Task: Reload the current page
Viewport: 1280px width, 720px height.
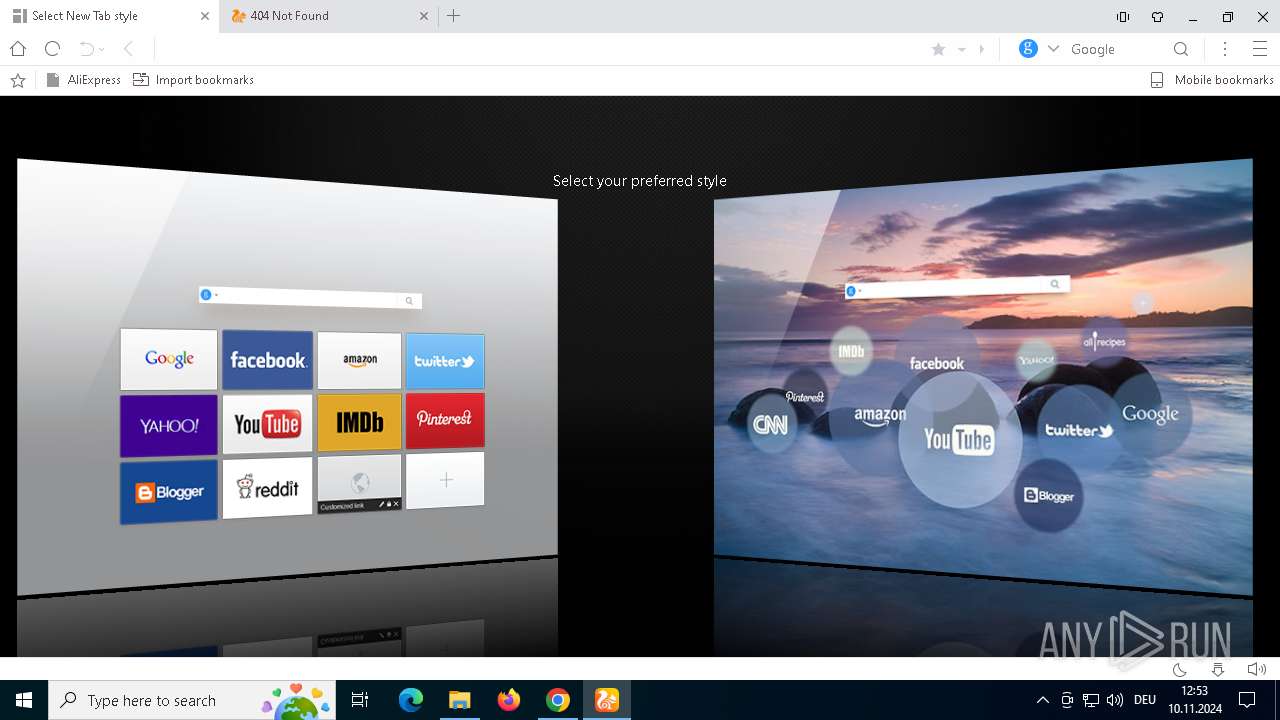Action: tap(53, 49)
